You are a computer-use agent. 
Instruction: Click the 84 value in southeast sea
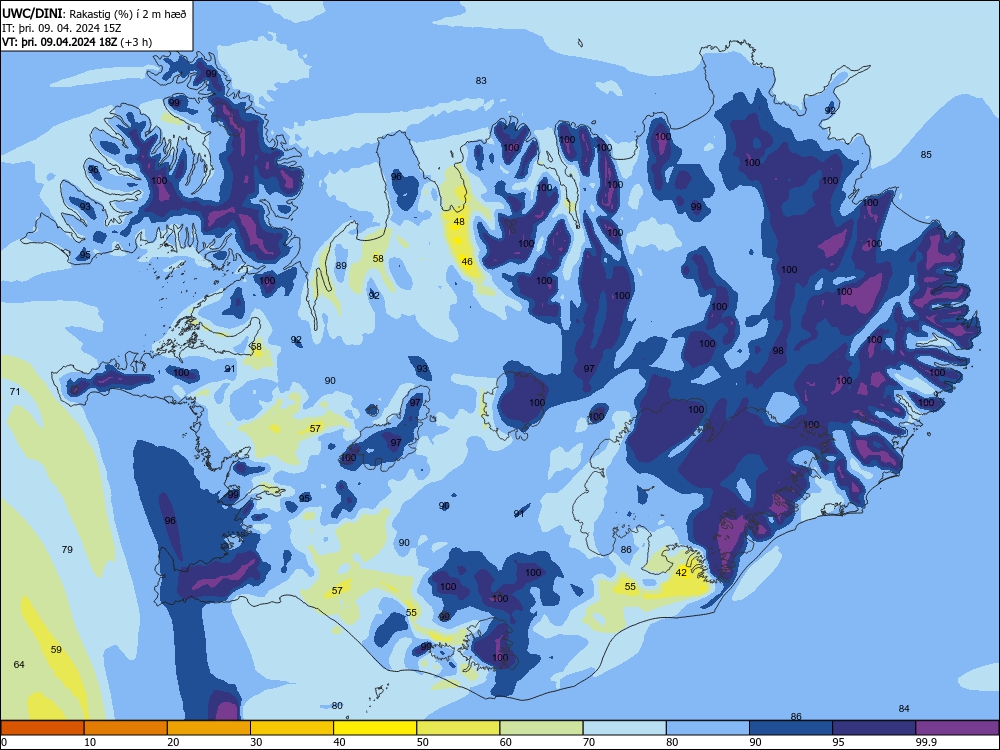pos(904,708)
